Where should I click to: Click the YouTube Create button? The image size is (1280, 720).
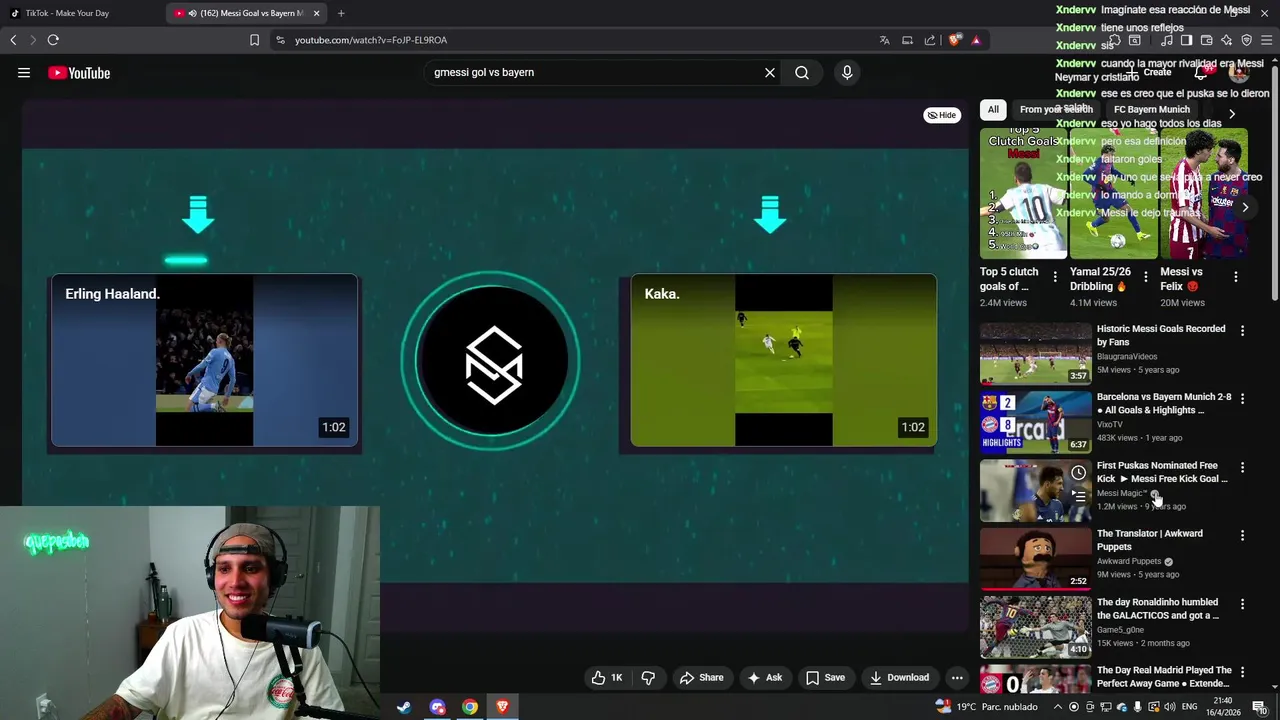(1150, 73)
